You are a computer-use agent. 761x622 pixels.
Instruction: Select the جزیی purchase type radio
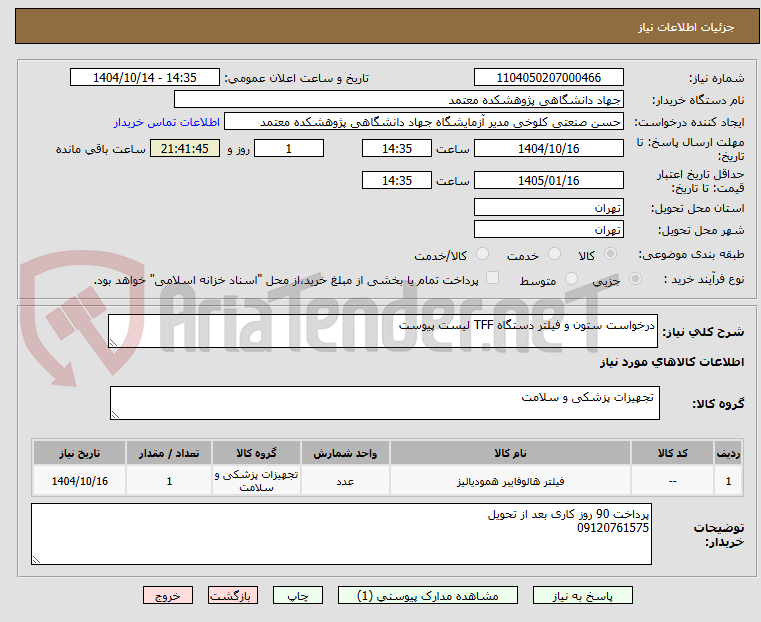[635, 278]
